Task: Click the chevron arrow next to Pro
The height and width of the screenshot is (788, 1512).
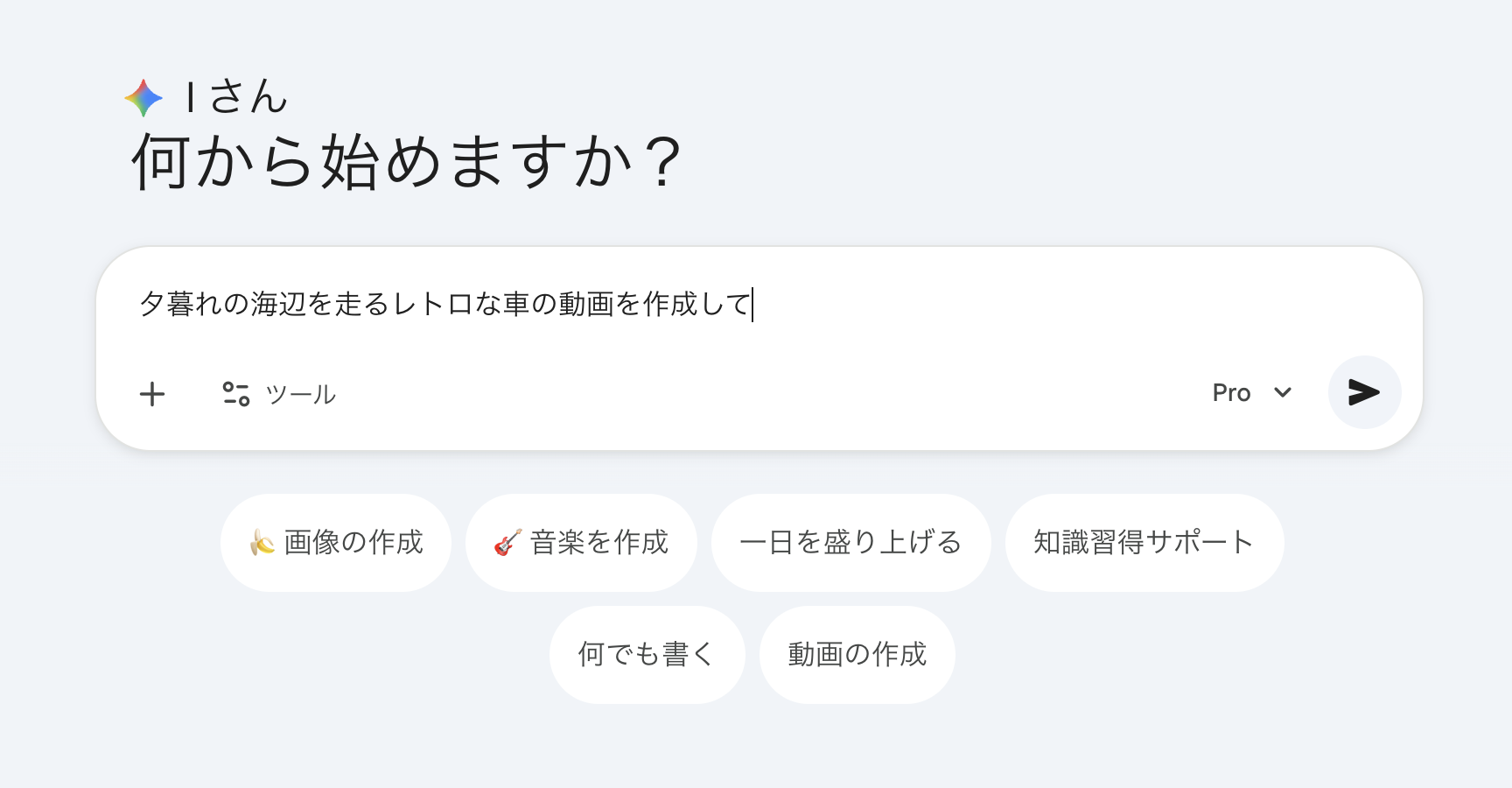Action: 1283,392
